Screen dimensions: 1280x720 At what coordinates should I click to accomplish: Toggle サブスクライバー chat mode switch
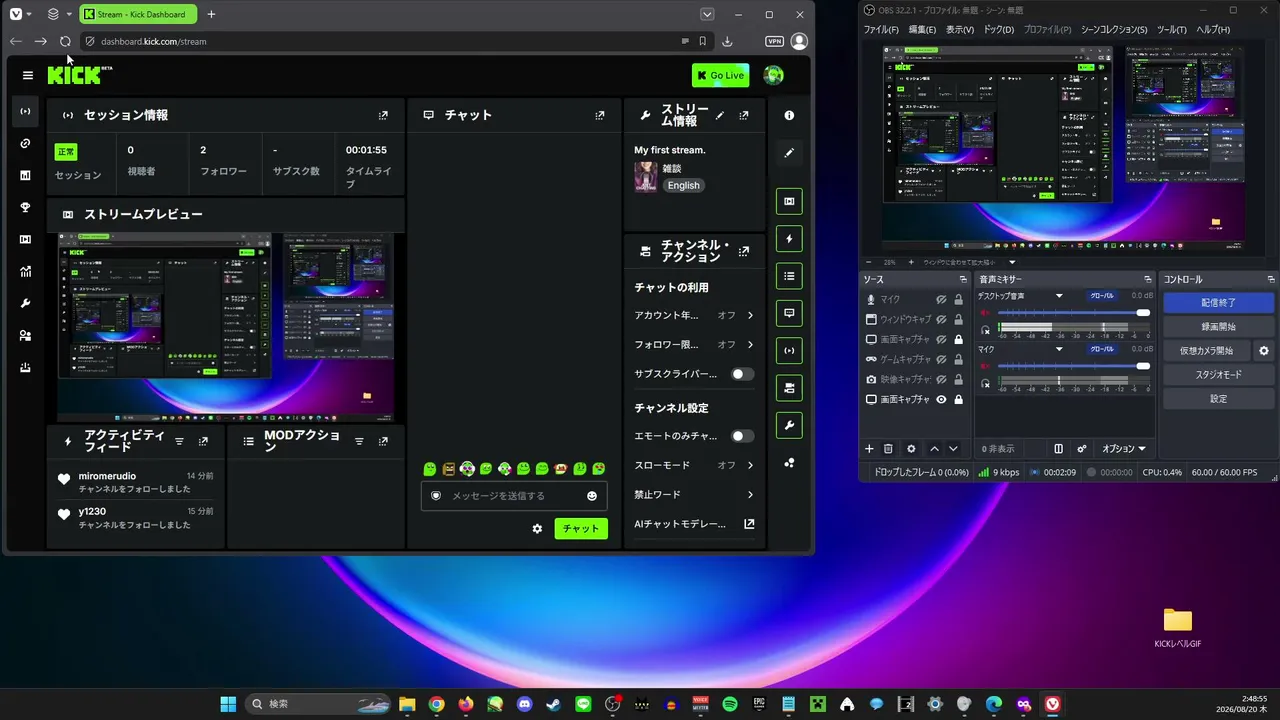[x=743, y=374]
